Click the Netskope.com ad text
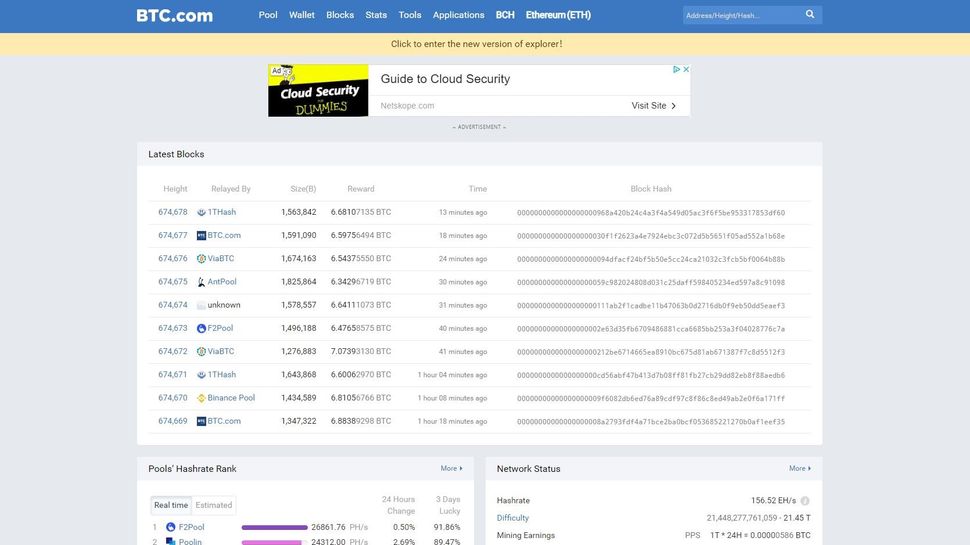The image size is (970, 545). (x=407, y=106)
